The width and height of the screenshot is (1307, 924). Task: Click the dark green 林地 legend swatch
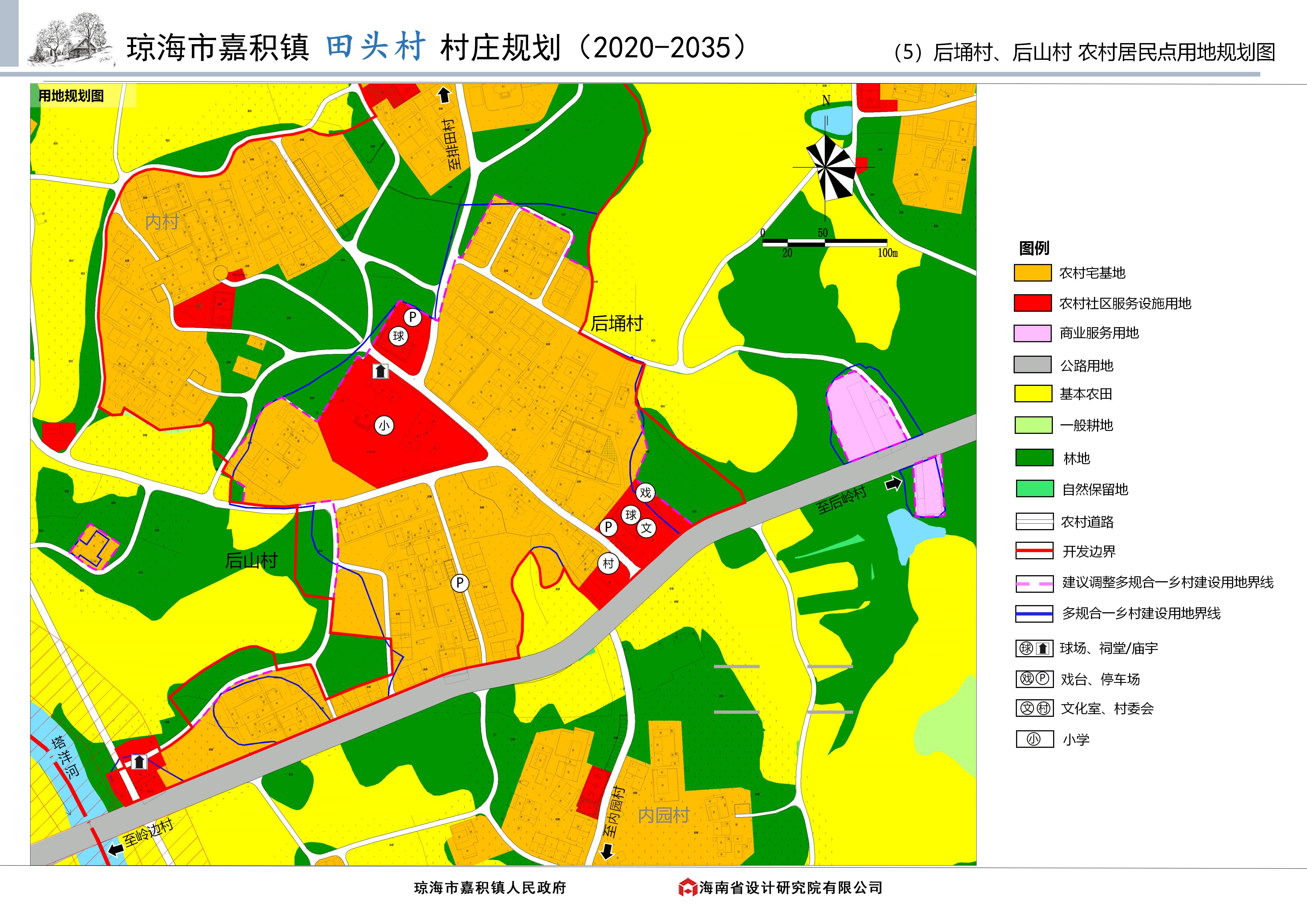point(1034,457)
